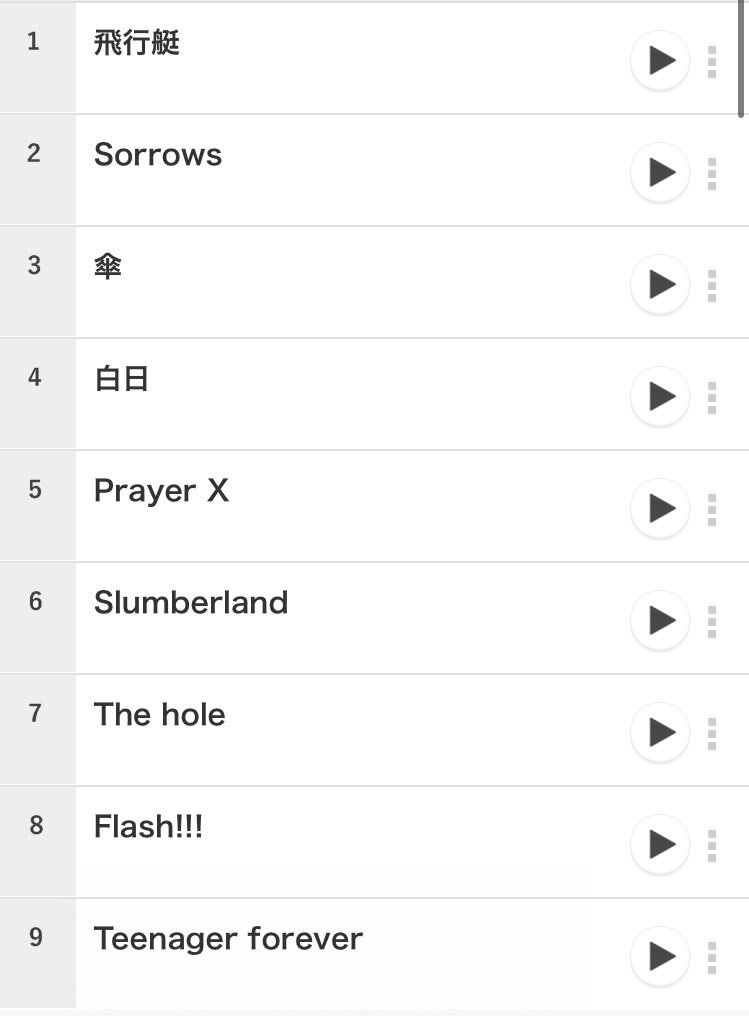Screen dimensions: 749x1016
Task: Play the Flash!!! track
Action: [x=660, y=844]
